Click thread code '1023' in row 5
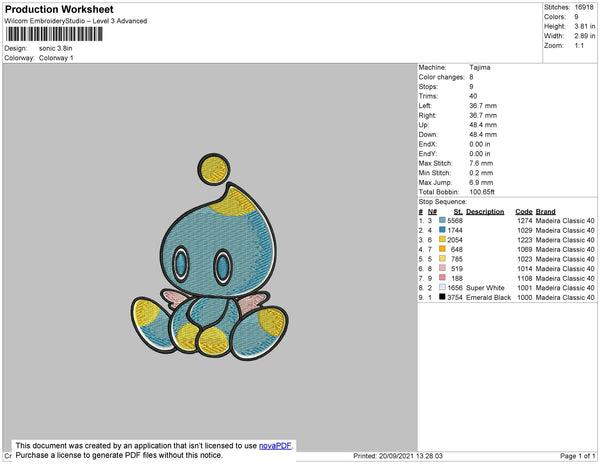Screen dimensions: 600x464 tap(525, 259)
